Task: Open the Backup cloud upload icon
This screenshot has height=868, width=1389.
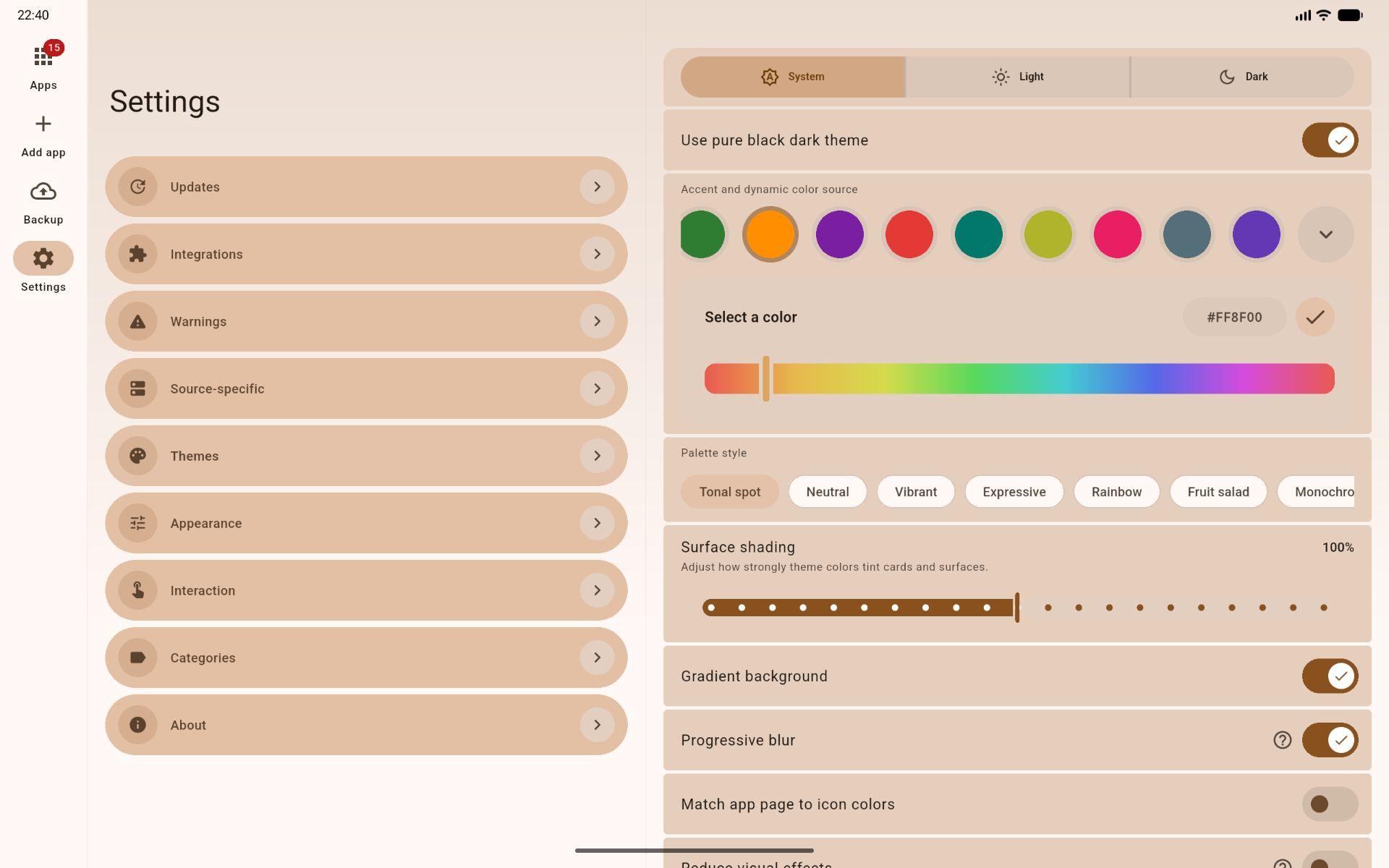Action: click(x=43, y=191)
